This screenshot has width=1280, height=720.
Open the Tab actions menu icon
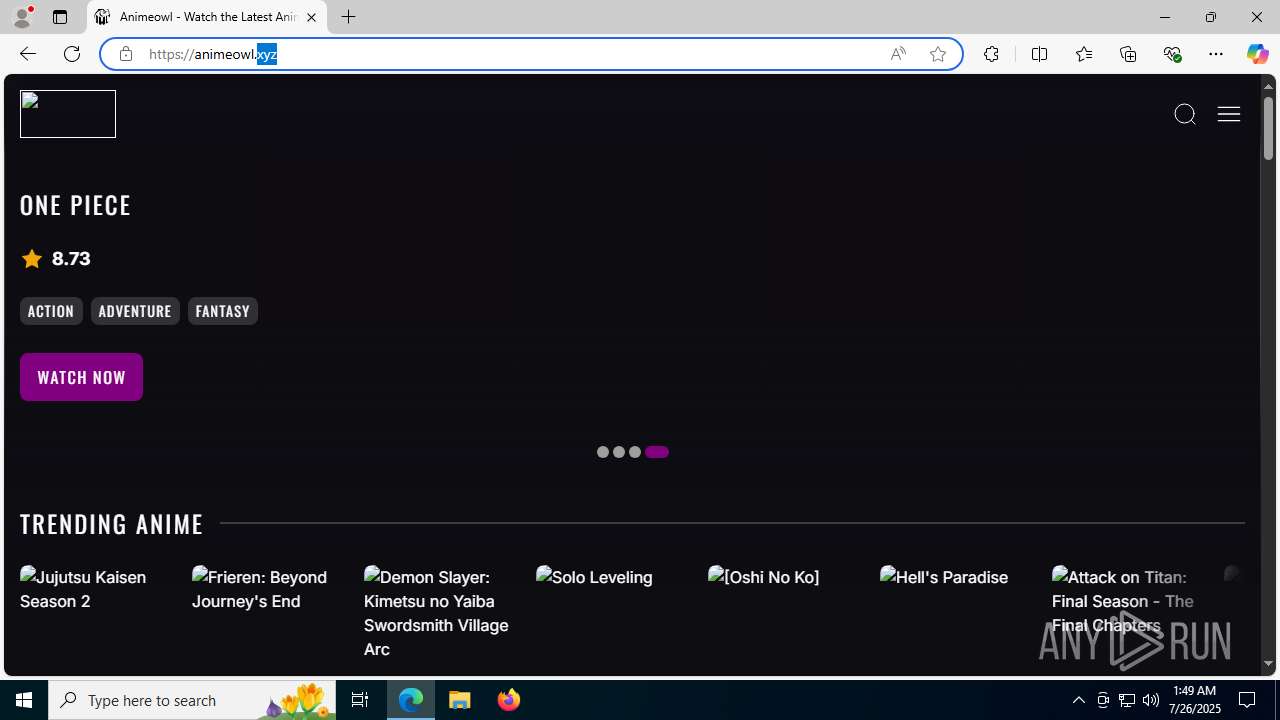[x=60, y=17]
